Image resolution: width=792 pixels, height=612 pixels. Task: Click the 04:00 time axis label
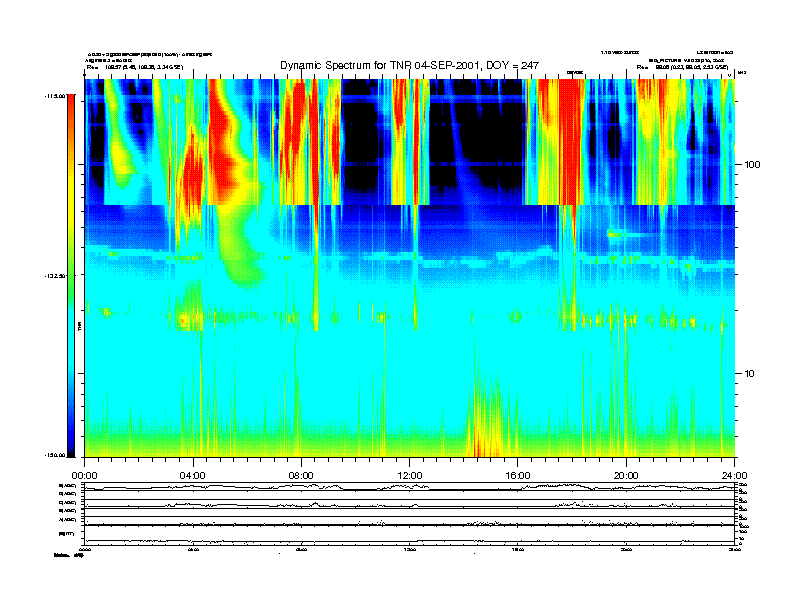193,476
